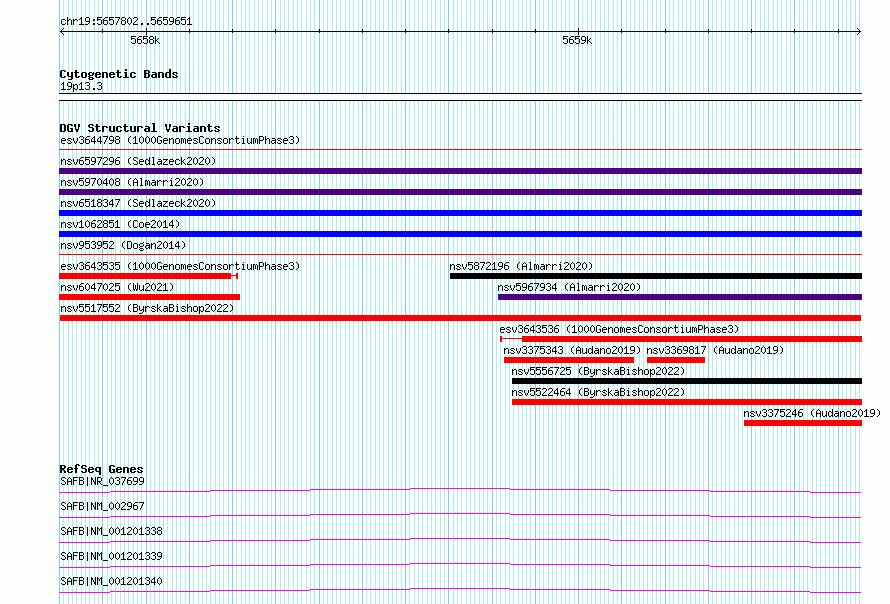Viewport: 890px width, 604px height.
Task: Click the chr19:5657802..5659651 coordinate label
Action: tap(126, 22)
